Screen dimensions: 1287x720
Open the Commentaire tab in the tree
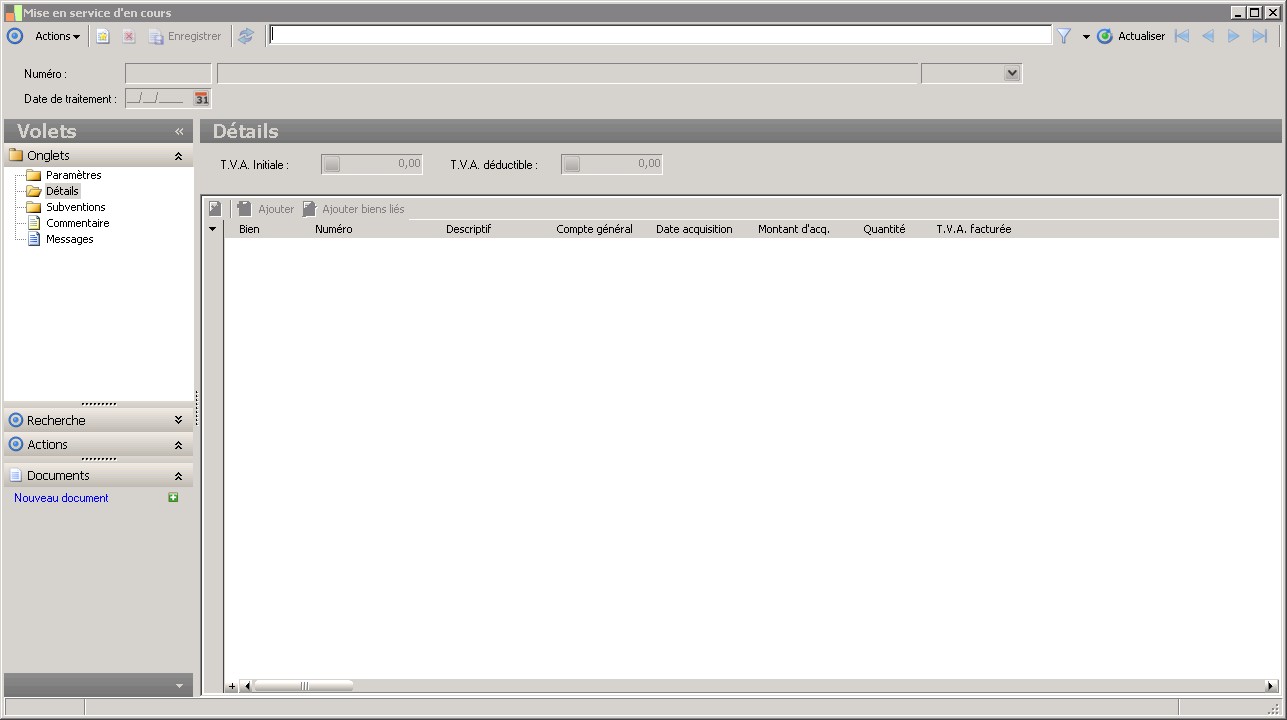tap(77, 223)
